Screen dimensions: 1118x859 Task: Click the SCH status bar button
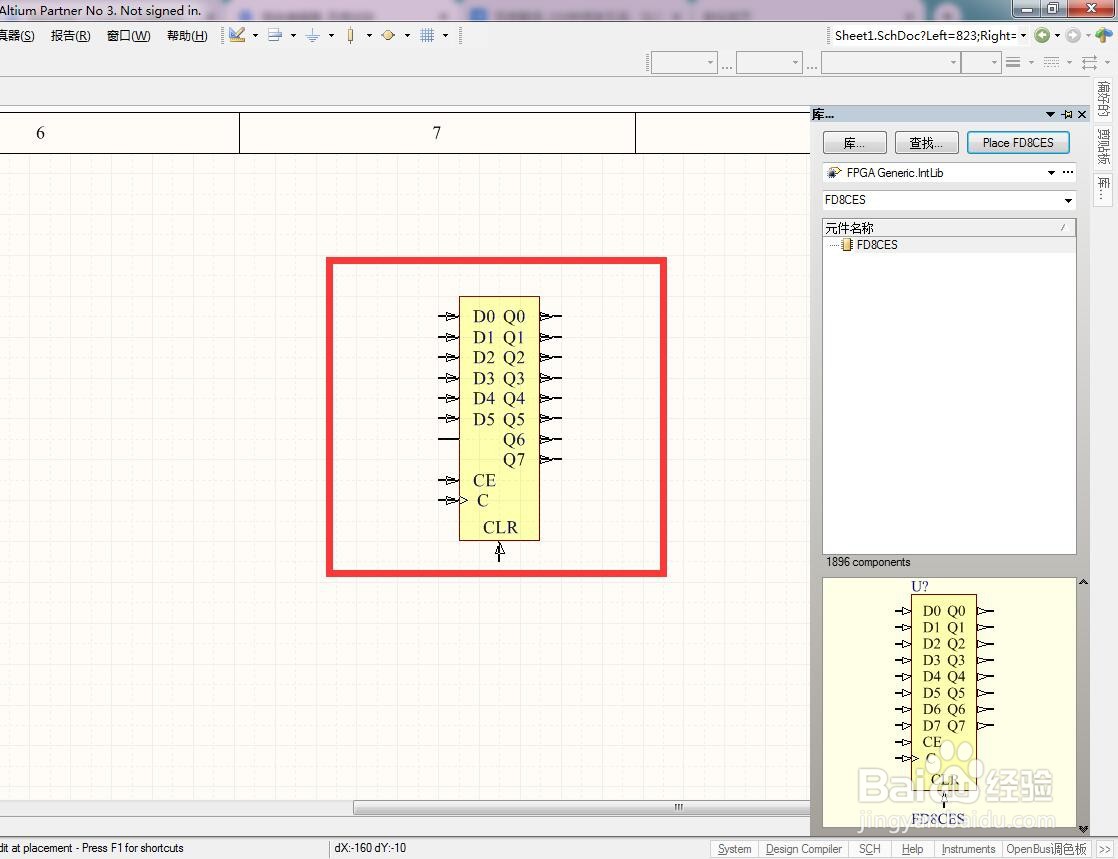coord(869,849)
